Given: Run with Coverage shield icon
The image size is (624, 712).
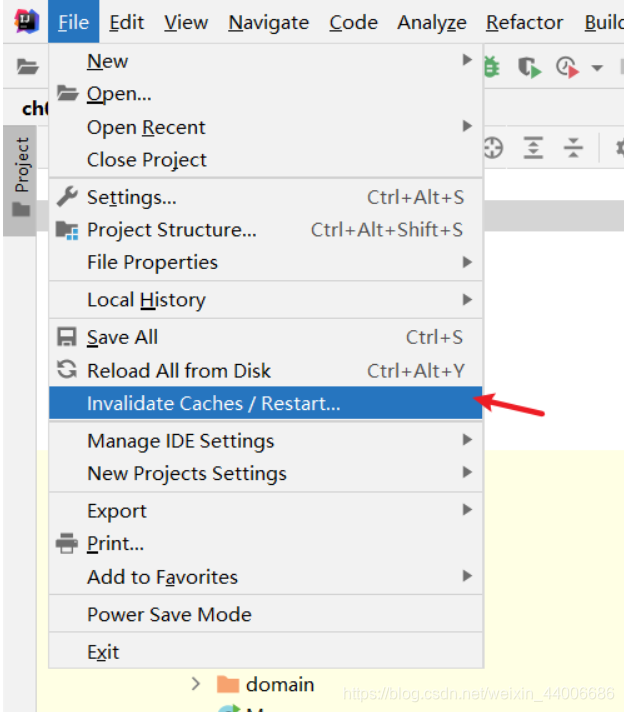Looking at the screenshot, I should point(530,67).
